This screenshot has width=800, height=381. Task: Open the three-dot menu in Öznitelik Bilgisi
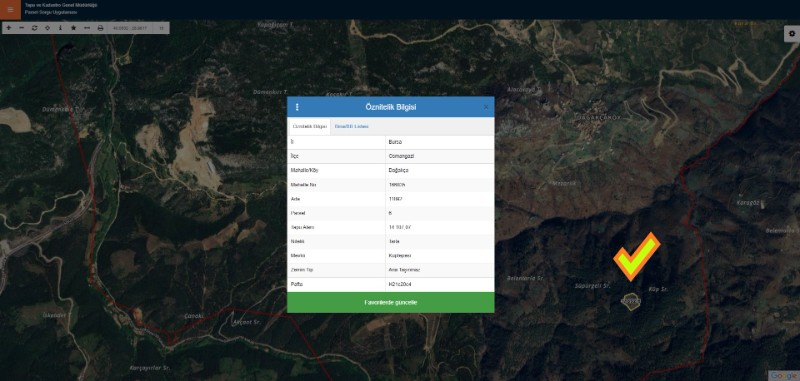297,107
